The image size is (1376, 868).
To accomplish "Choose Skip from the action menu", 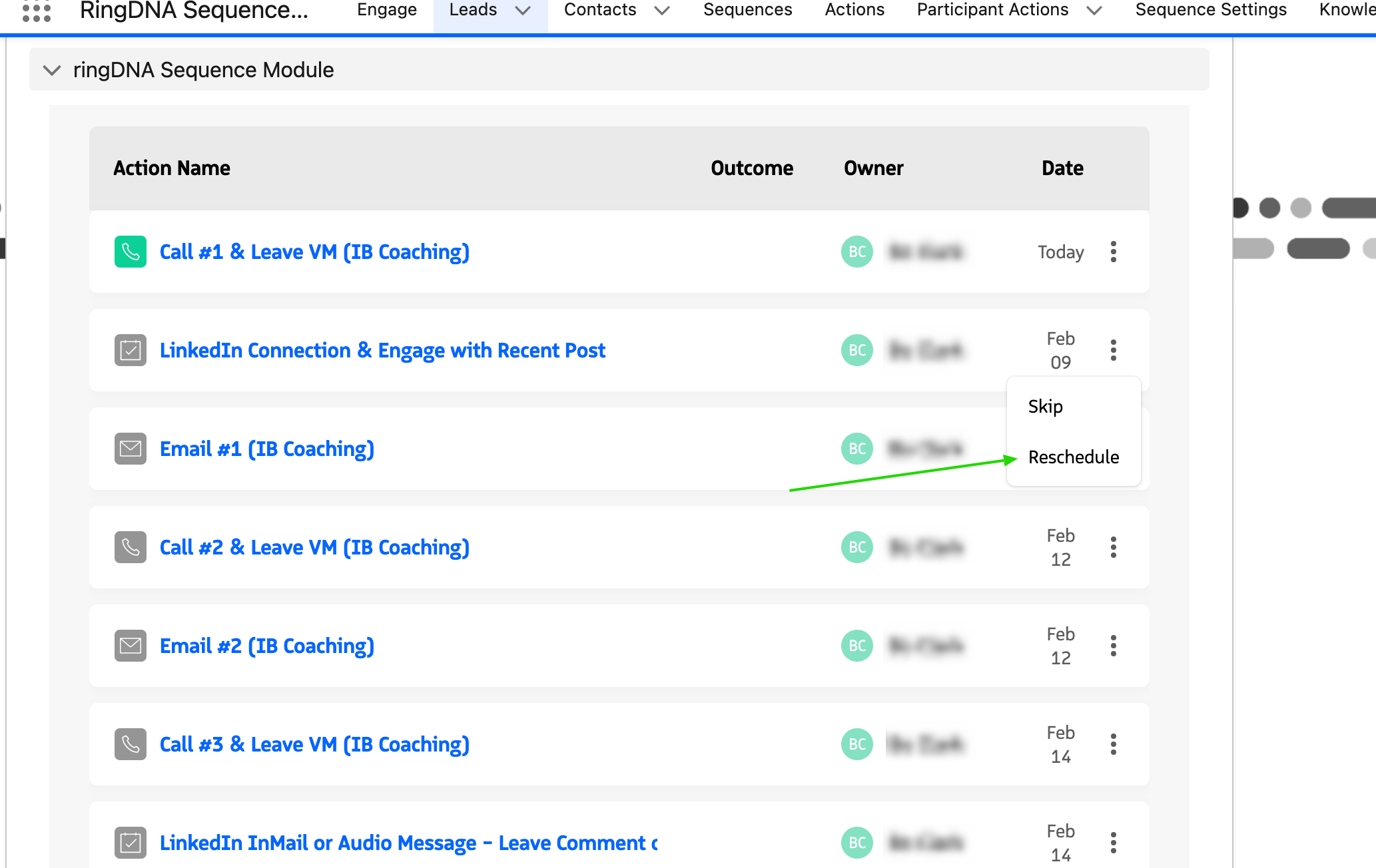I will (1046, 406).
